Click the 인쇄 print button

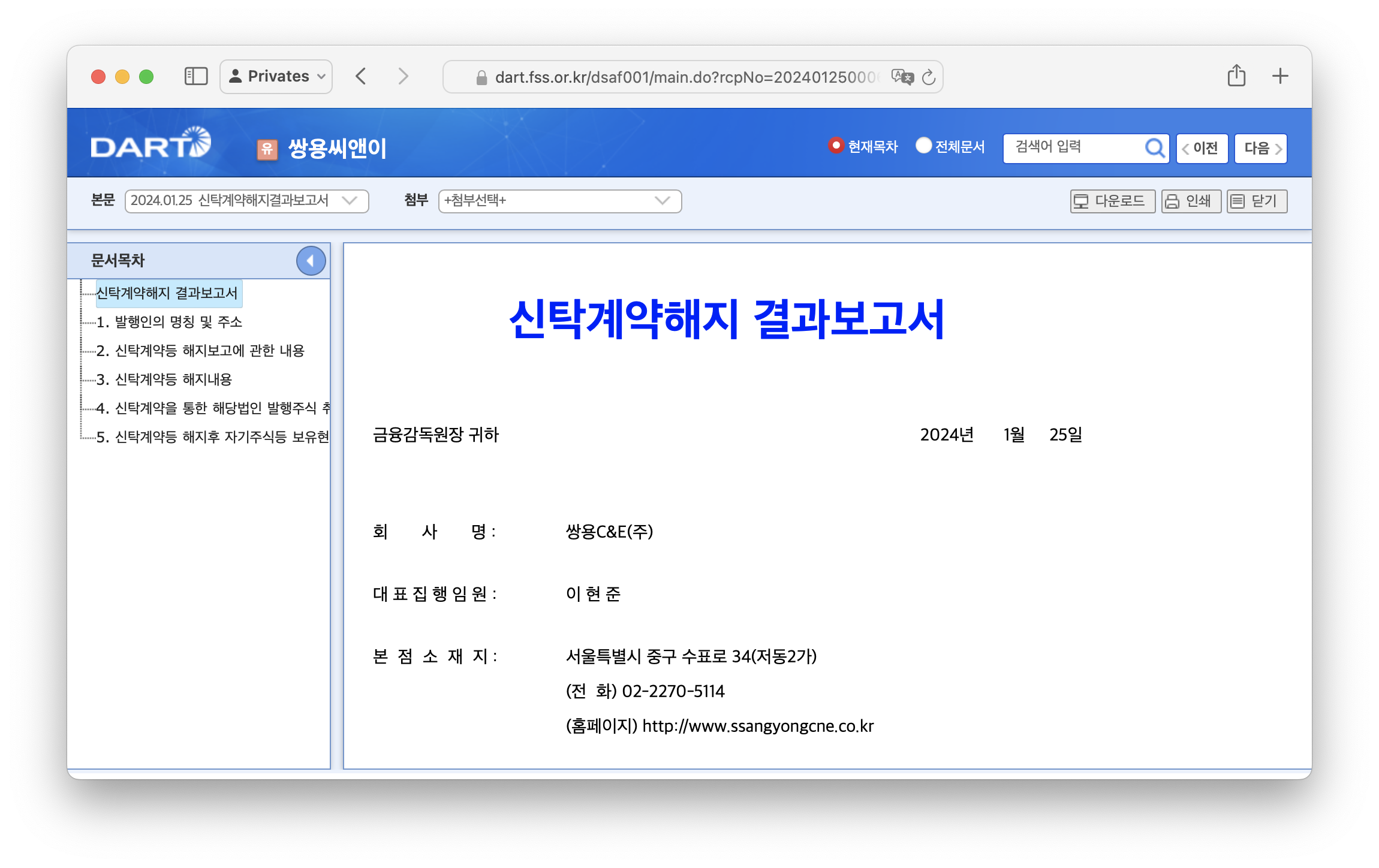[x=1191, y=201]
